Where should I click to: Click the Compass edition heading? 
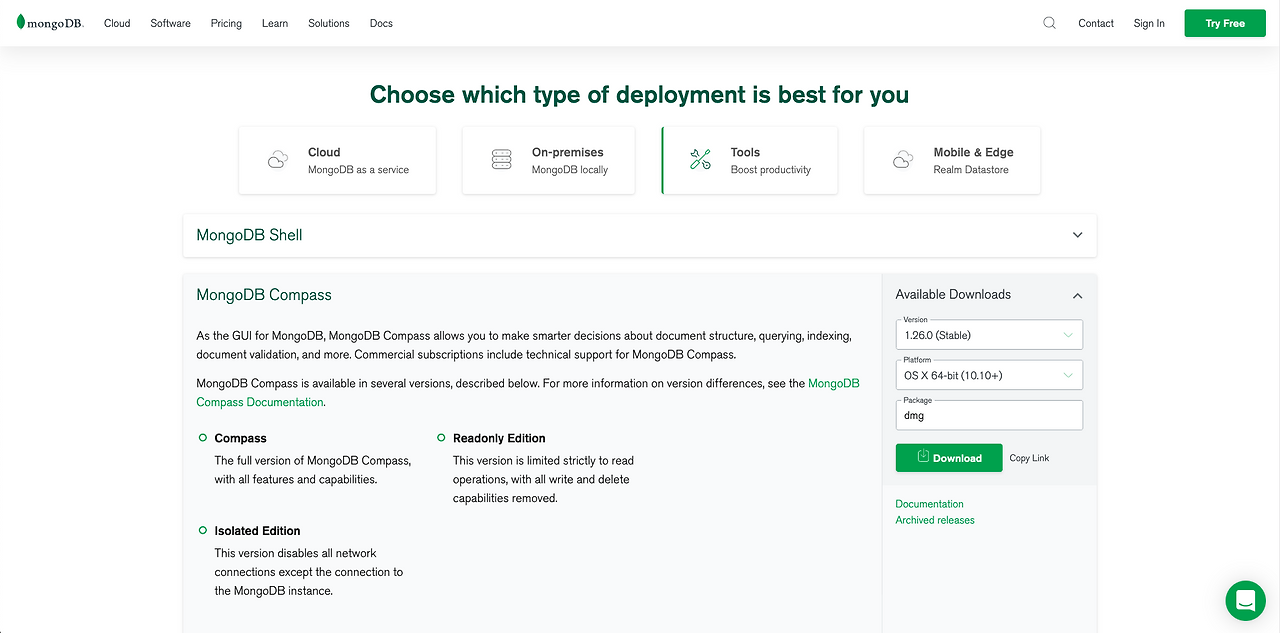point(240,438)
